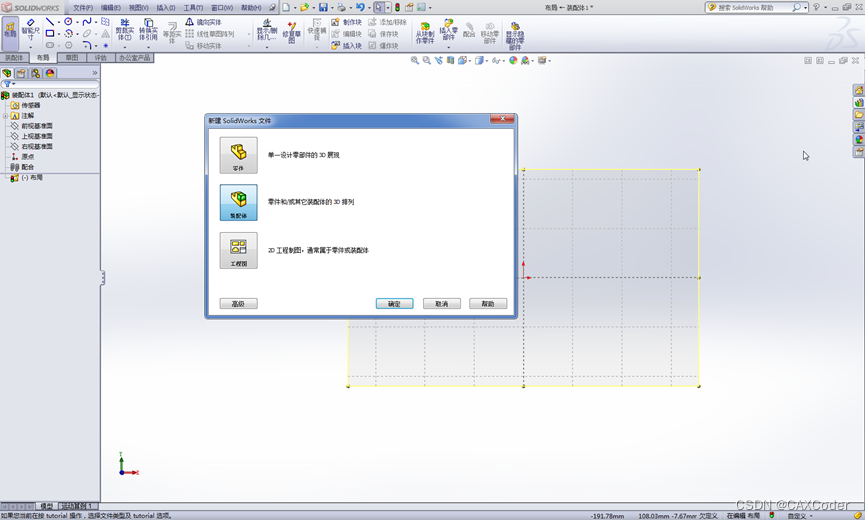Open the 插入(I) menu
Screen dimensions: 865x520
coord(166,7)
